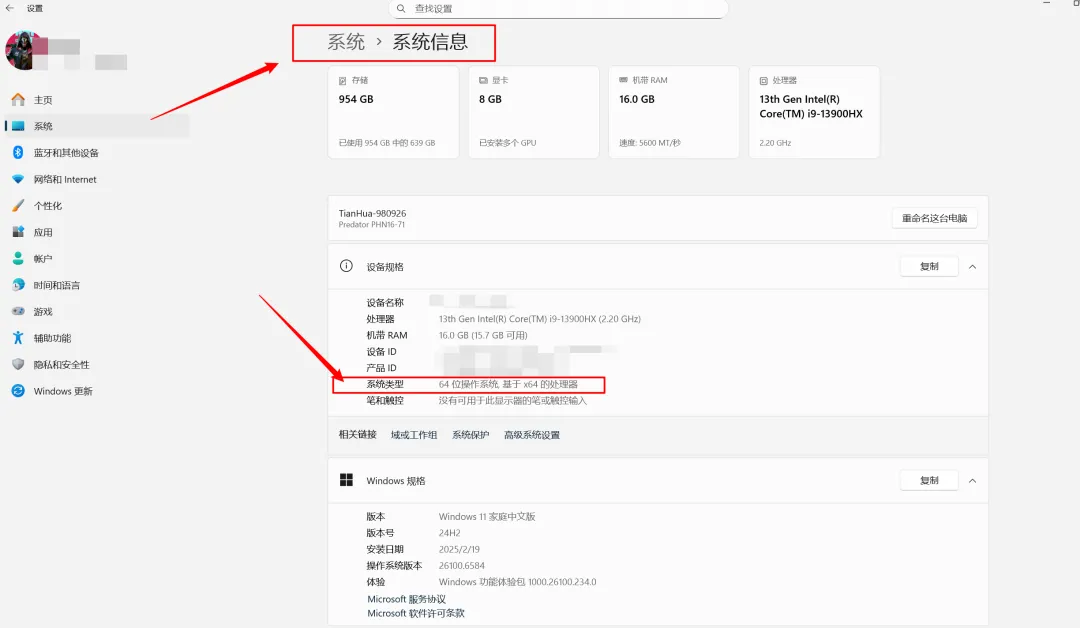Click the storage card icon
The height and width of the screenshot is (628, 1080).
pyautogui.click(x=343, y=81)
